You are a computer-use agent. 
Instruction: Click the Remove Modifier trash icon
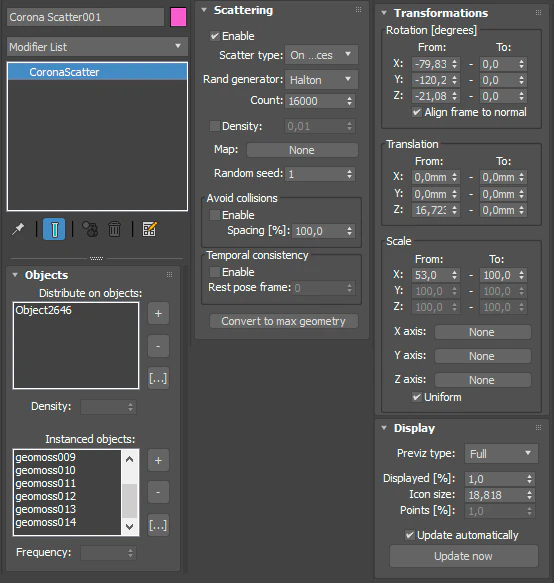(115, 229)
